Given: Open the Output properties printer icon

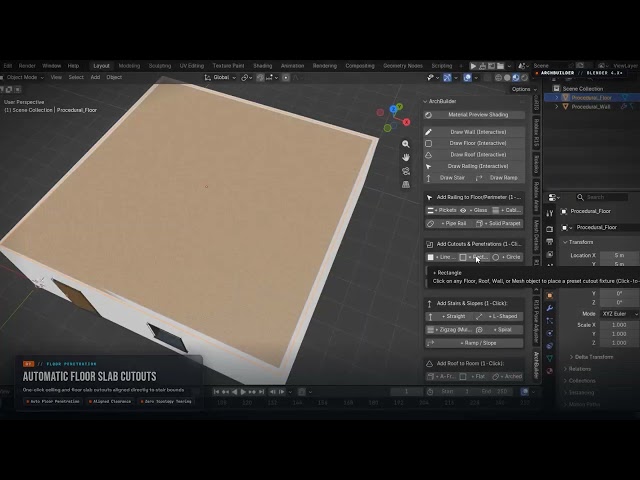Looking at the screenshot, I should 550,242.
